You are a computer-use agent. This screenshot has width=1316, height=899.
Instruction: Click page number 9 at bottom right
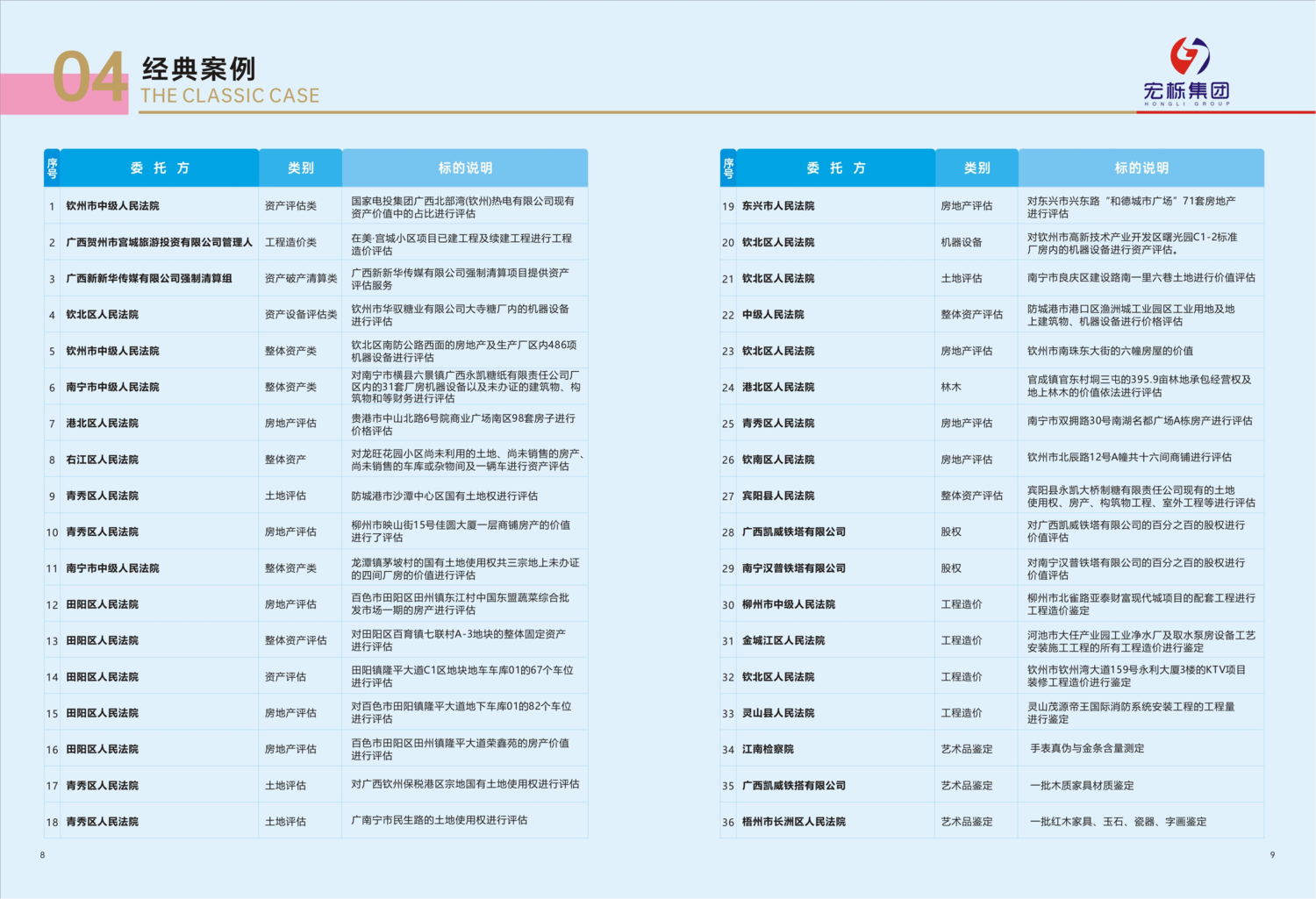tap(1274, 853)
